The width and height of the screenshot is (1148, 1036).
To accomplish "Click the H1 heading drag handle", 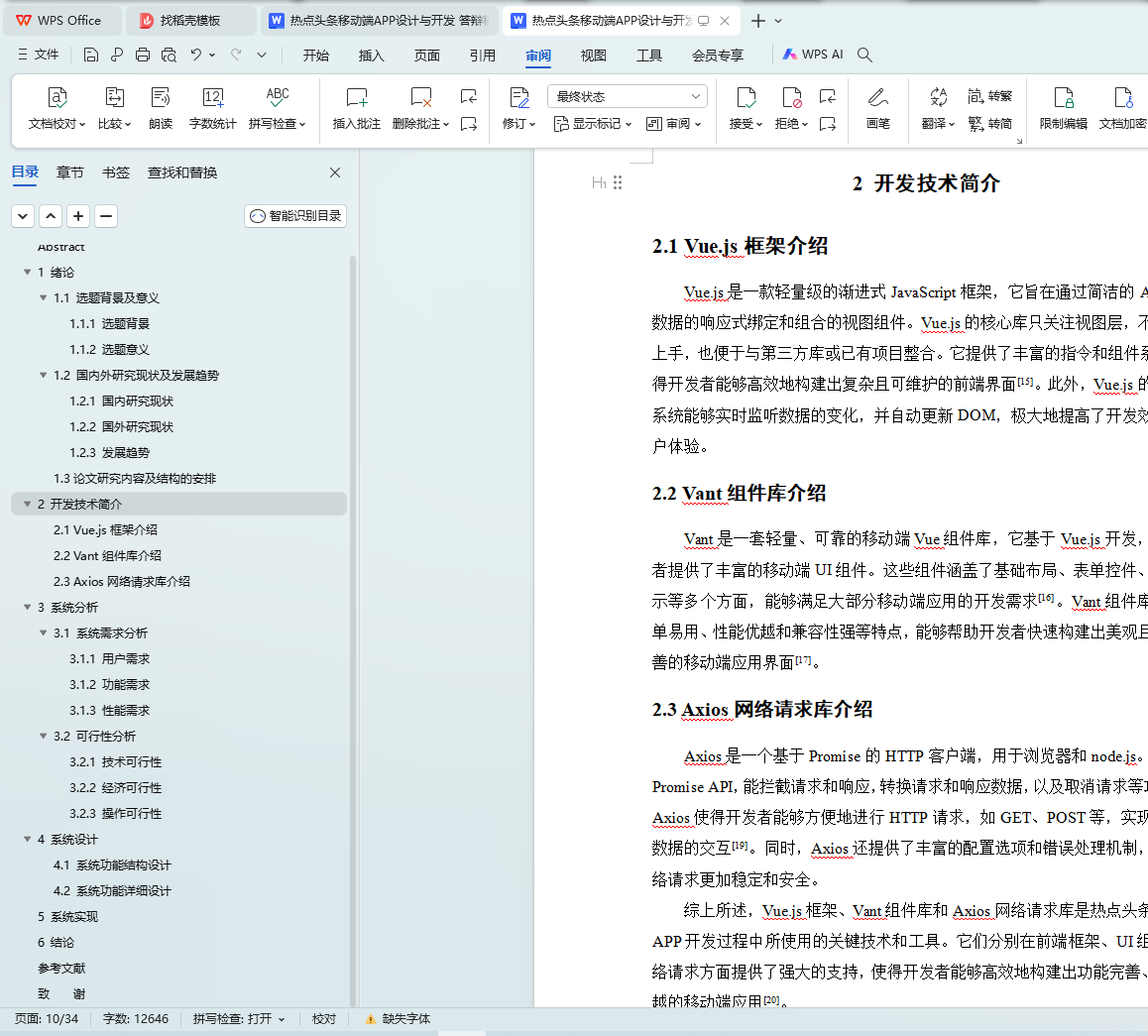I will coord(618,183).
